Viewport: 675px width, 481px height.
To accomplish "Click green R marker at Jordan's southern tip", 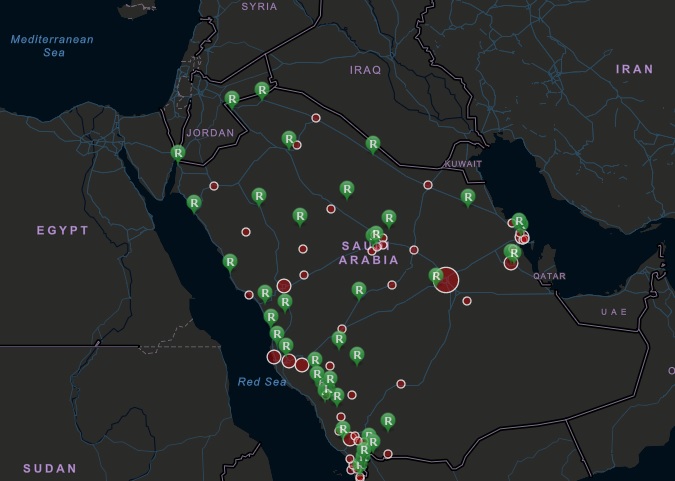I will (177, 153).
